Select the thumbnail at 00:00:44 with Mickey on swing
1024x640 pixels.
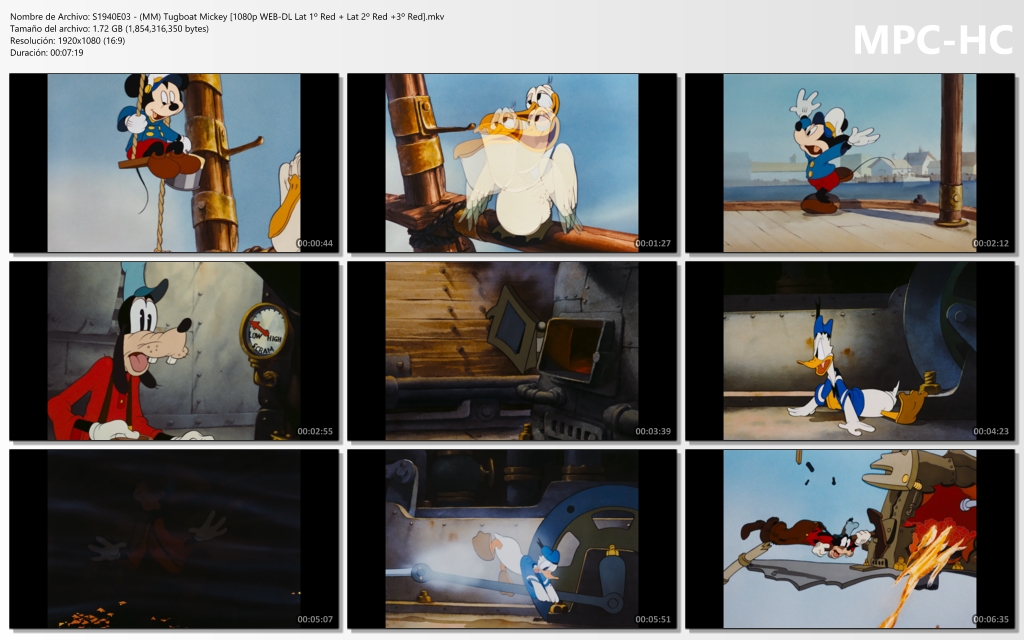point(174,163)
